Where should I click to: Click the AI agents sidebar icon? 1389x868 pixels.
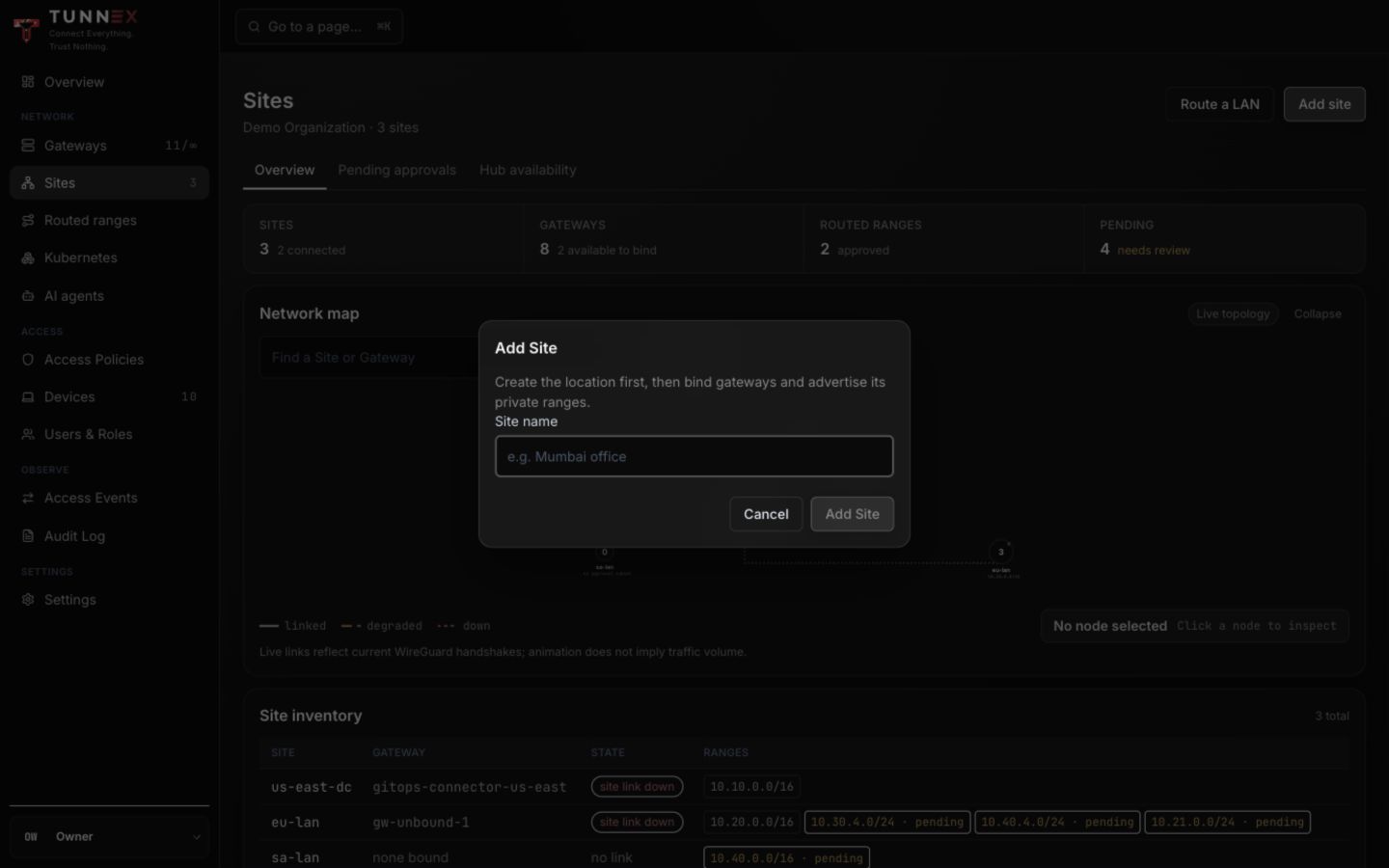click(x=28, y=296)
